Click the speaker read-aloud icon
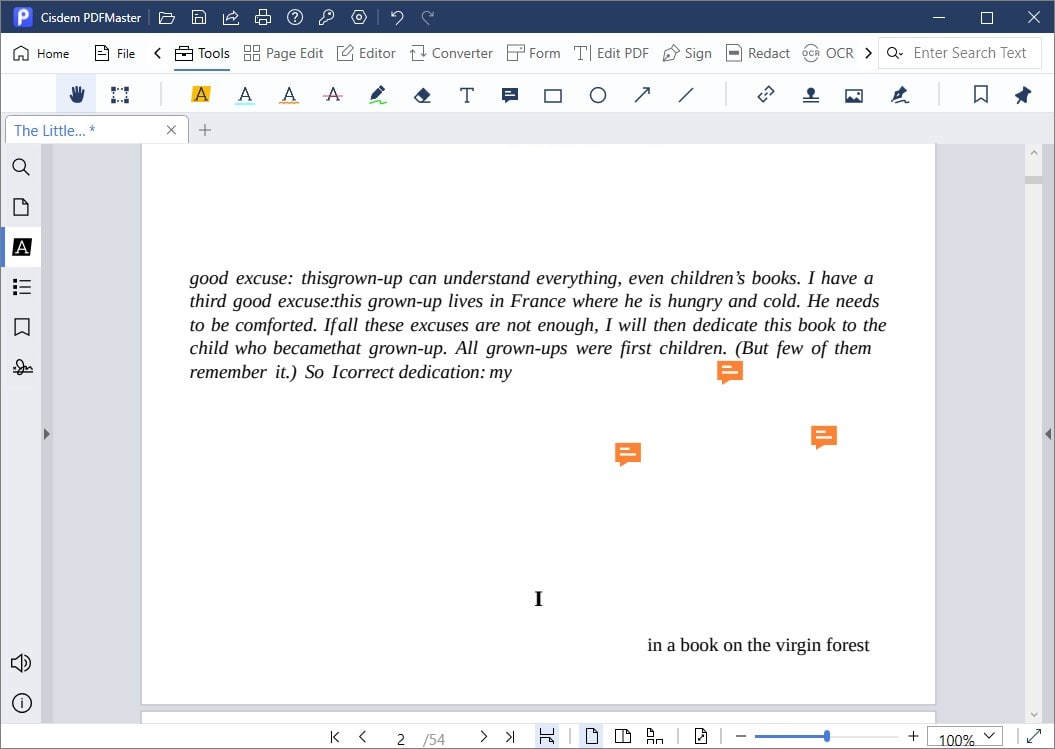The height and width of the screenshot is (749, 1055). pyautogui.click(x=21, y=663)
